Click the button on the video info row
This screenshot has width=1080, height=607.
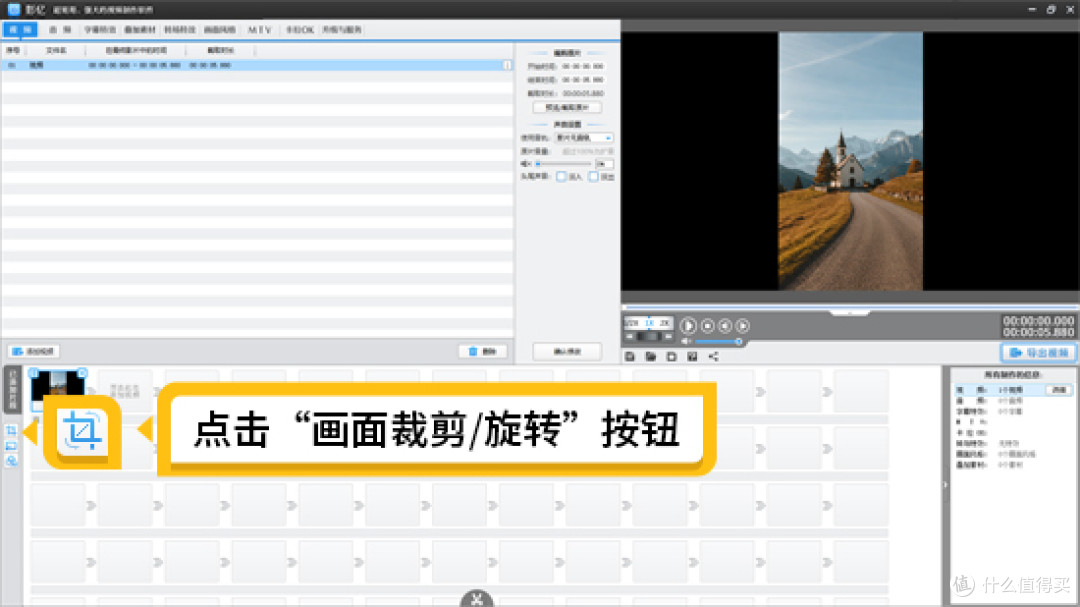[x=1059, y=390]
